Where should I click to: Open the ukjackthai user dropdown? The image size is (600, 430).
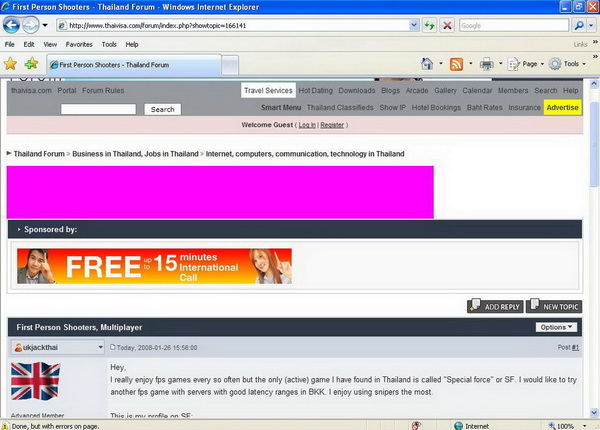[x=58, y=347]
